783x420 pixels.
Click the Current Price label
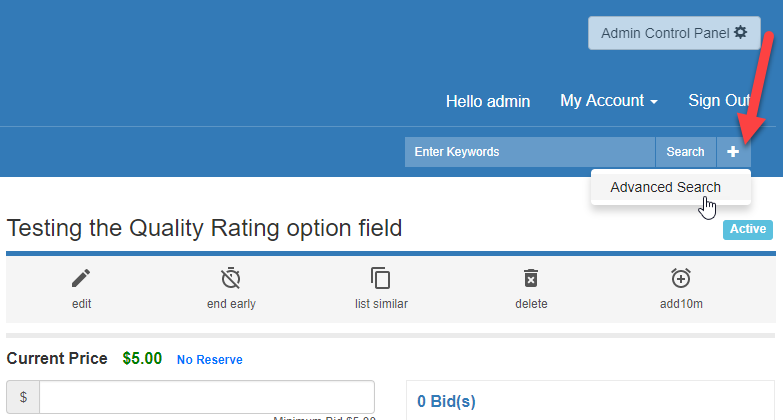57,359
